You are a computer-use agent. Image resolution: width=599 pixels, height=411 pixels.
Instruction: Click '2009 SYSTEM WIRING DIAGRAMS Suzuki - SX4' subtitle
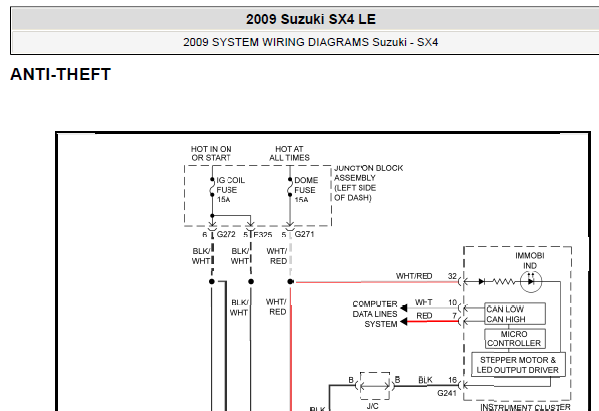pyautogui.click(x=310, y=42)
